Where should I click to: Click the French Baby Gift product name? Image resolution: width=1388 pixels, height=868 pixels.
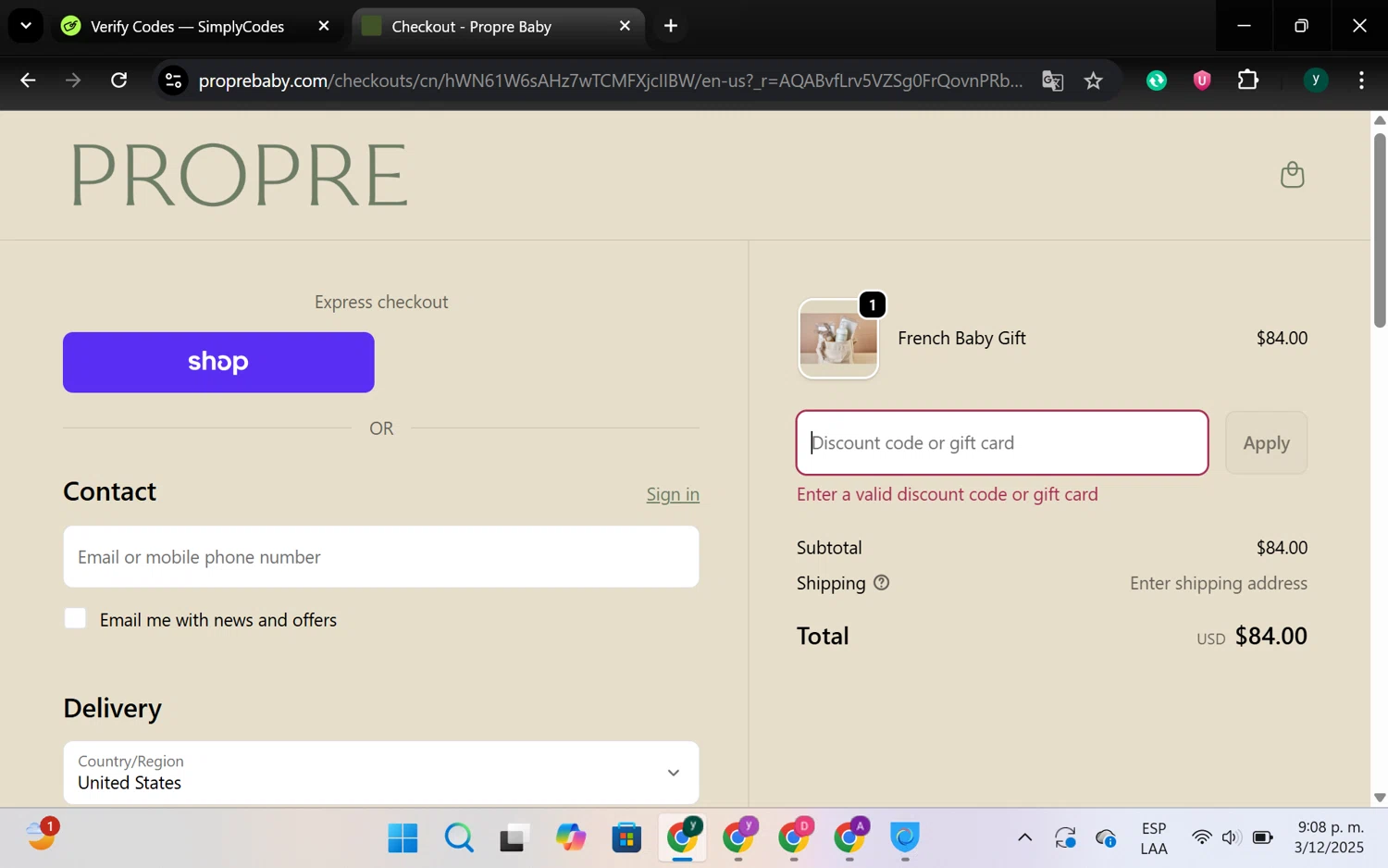961,338
